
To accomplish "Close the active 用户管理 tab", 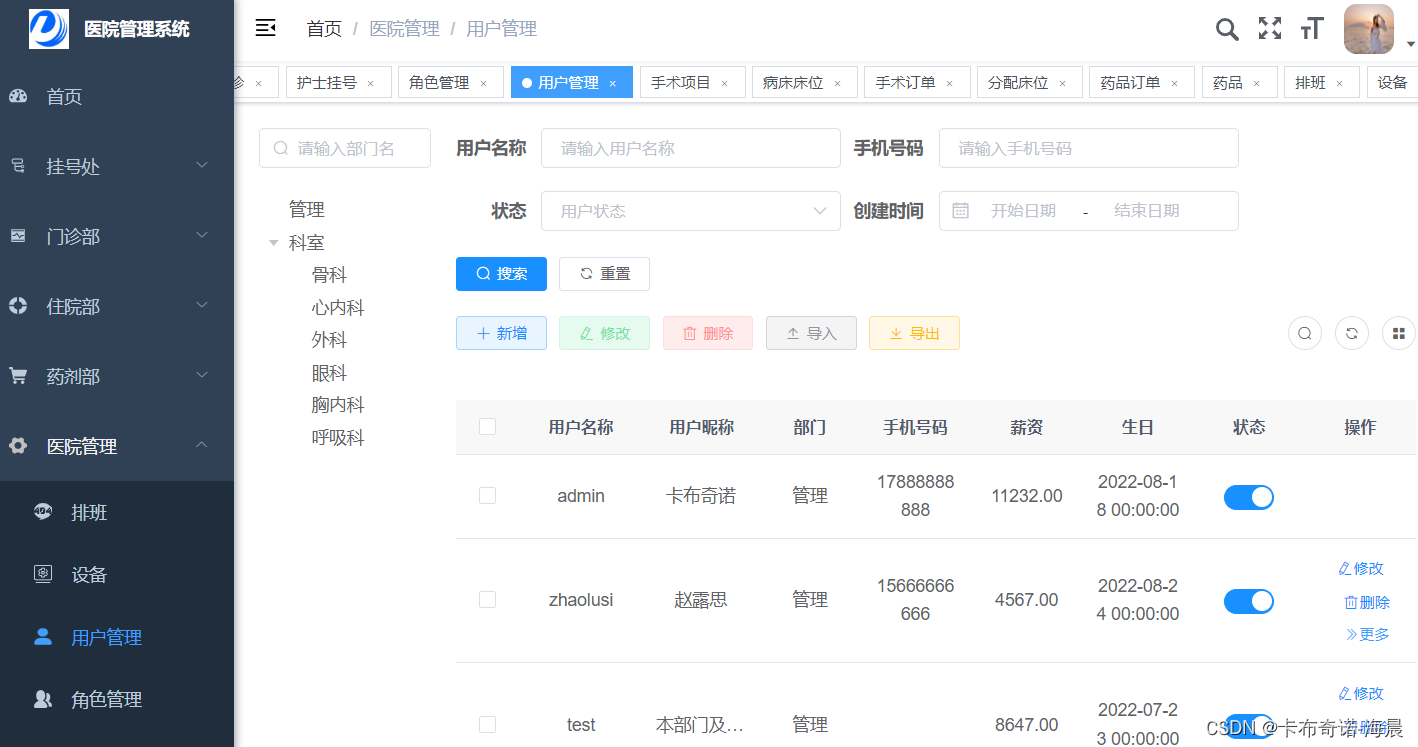I will [x=612, y=83].
